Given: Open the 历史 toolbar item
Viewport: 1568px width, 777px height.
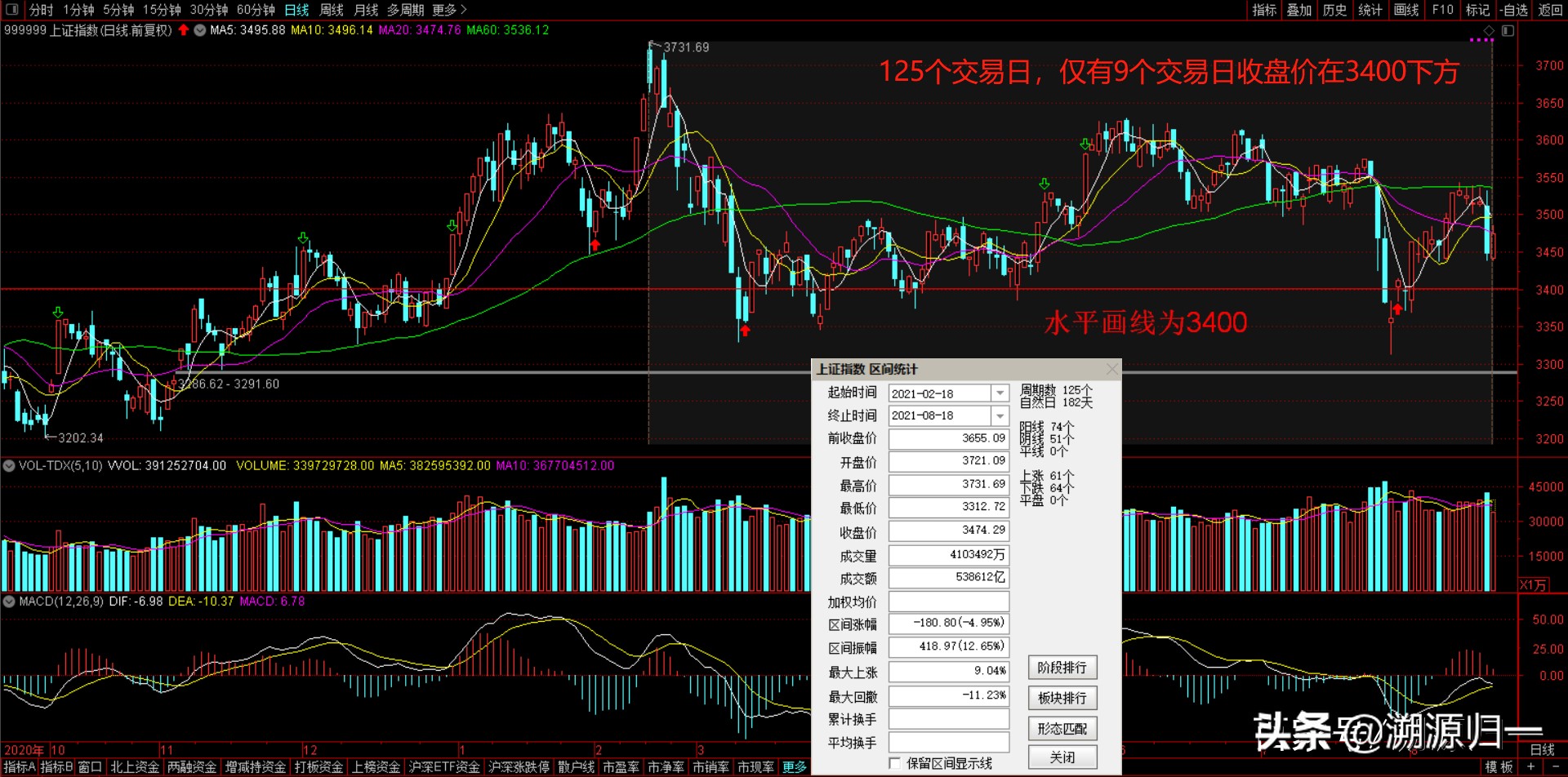Looking at the screenshot, I should 1334,10.
